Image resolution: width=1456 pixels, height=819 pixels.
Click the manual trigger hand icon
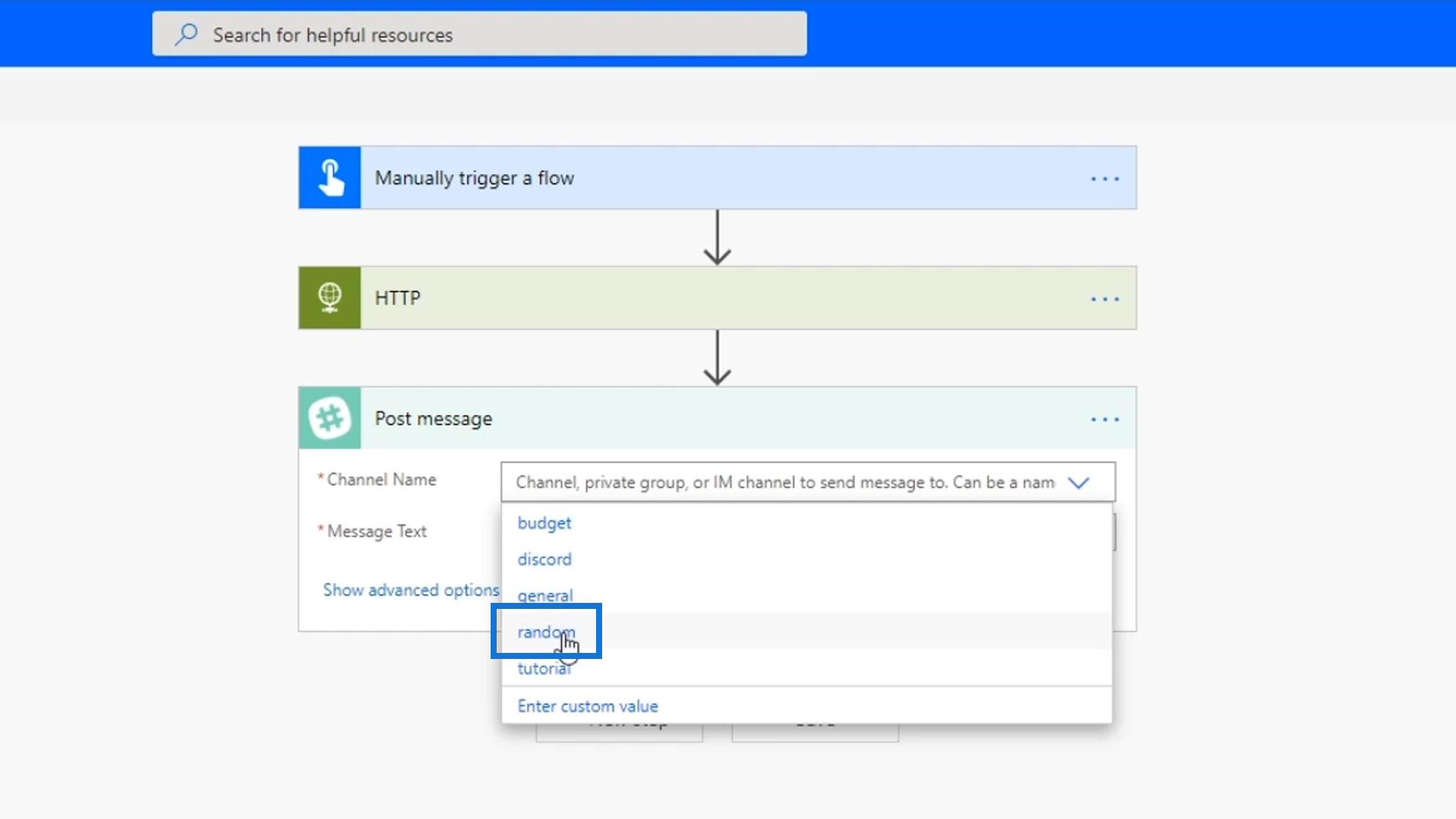coord(330,177)
